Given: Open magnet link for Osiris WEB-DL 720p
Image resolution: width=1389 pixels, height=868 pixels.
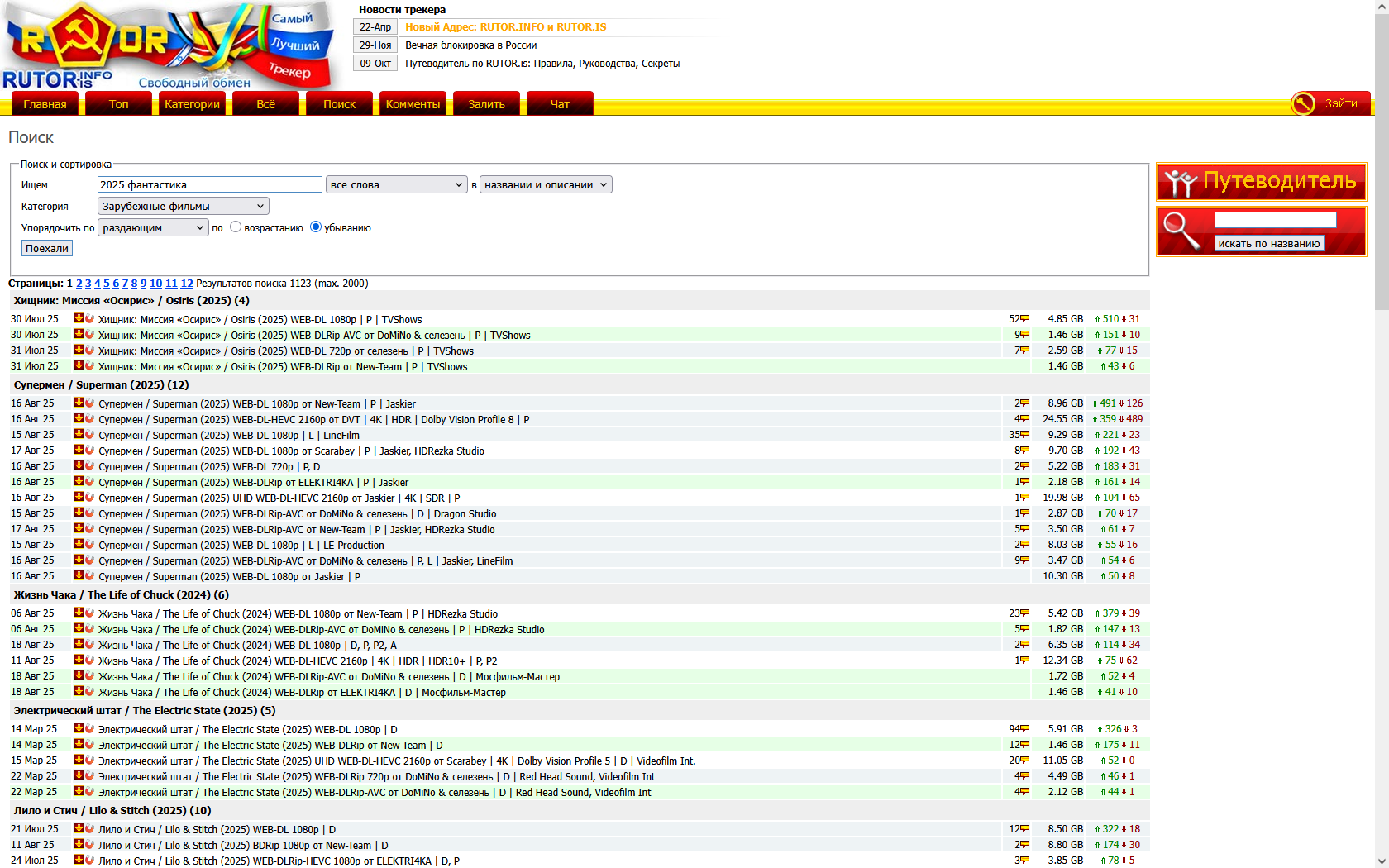Looking at the screenshot, I should coord(89,350).
